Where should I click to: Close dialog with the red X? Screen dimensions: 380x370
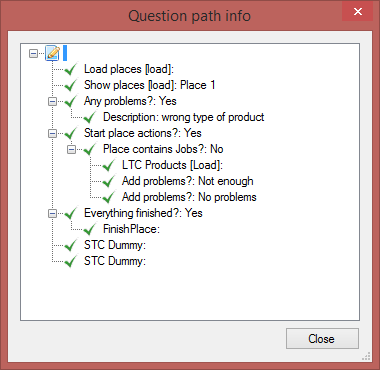357,12
